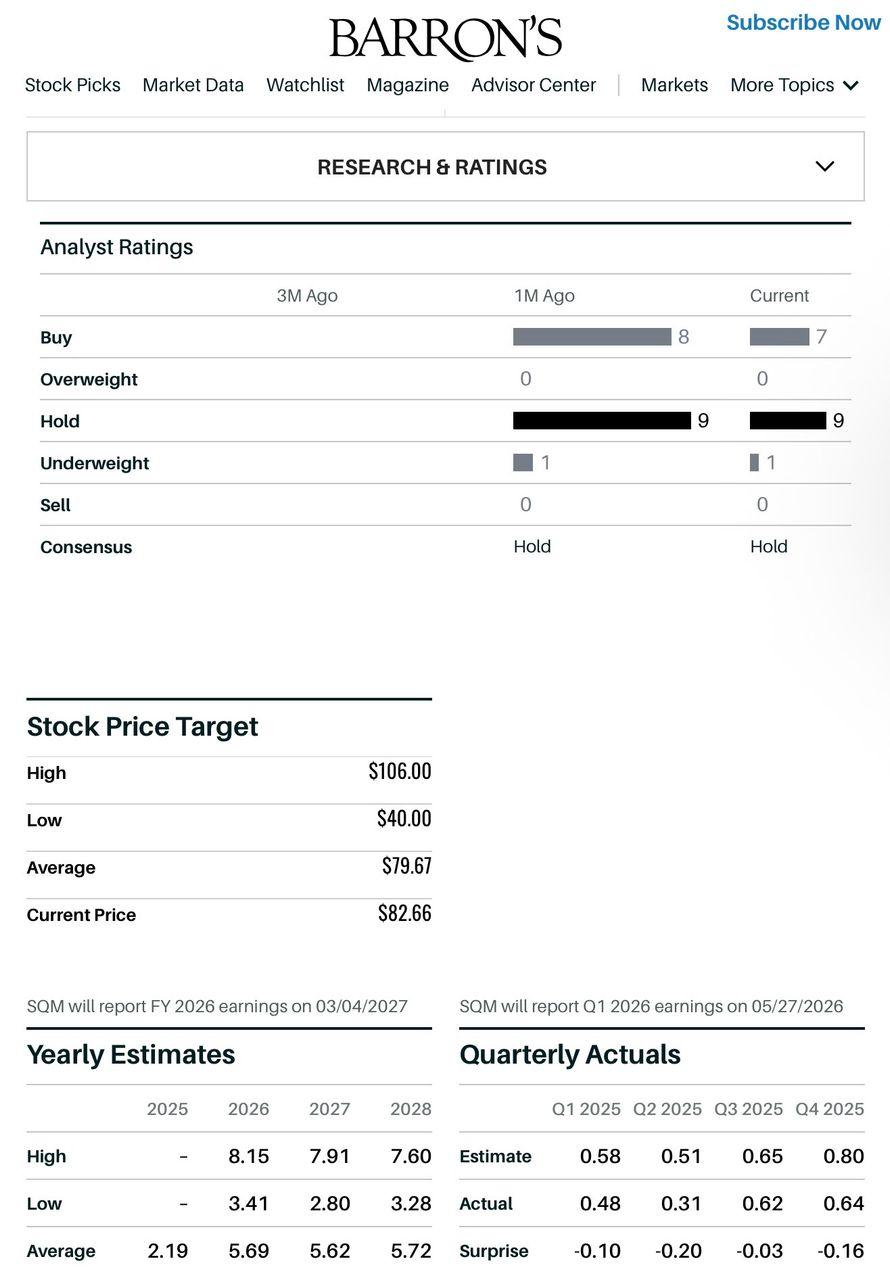Open the Stock Picks section
This screenshot has height=1280, width=890.
click(72, 85)
